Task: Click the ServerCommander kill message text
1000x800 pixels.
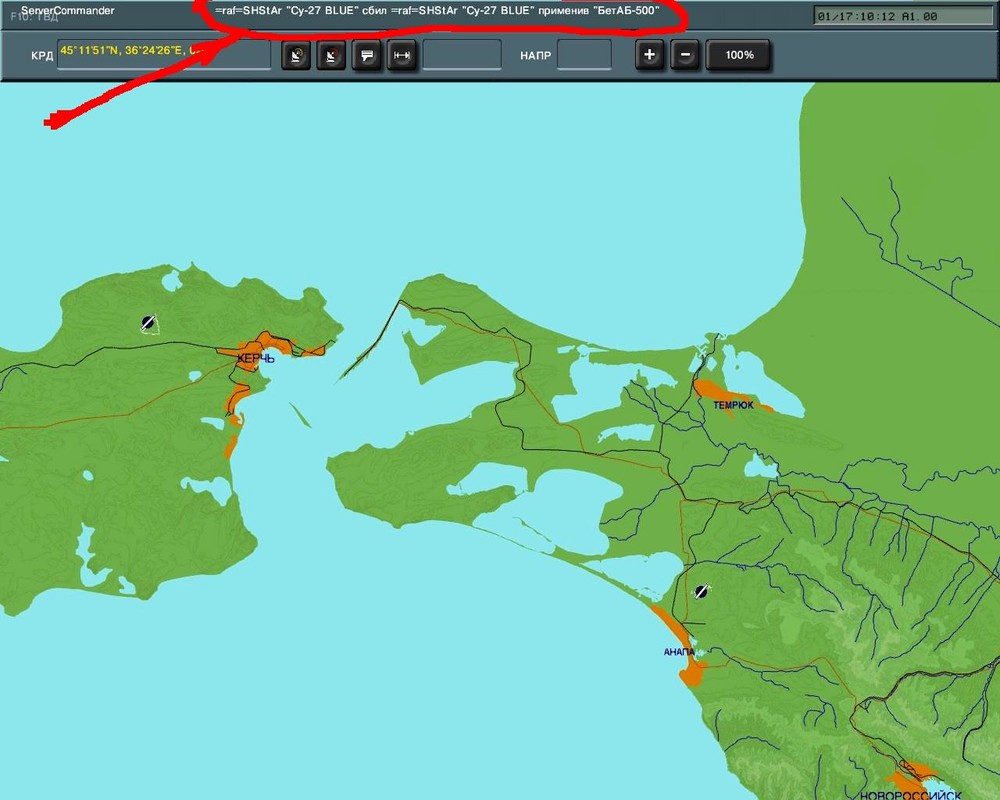Action: coord(437,10)
